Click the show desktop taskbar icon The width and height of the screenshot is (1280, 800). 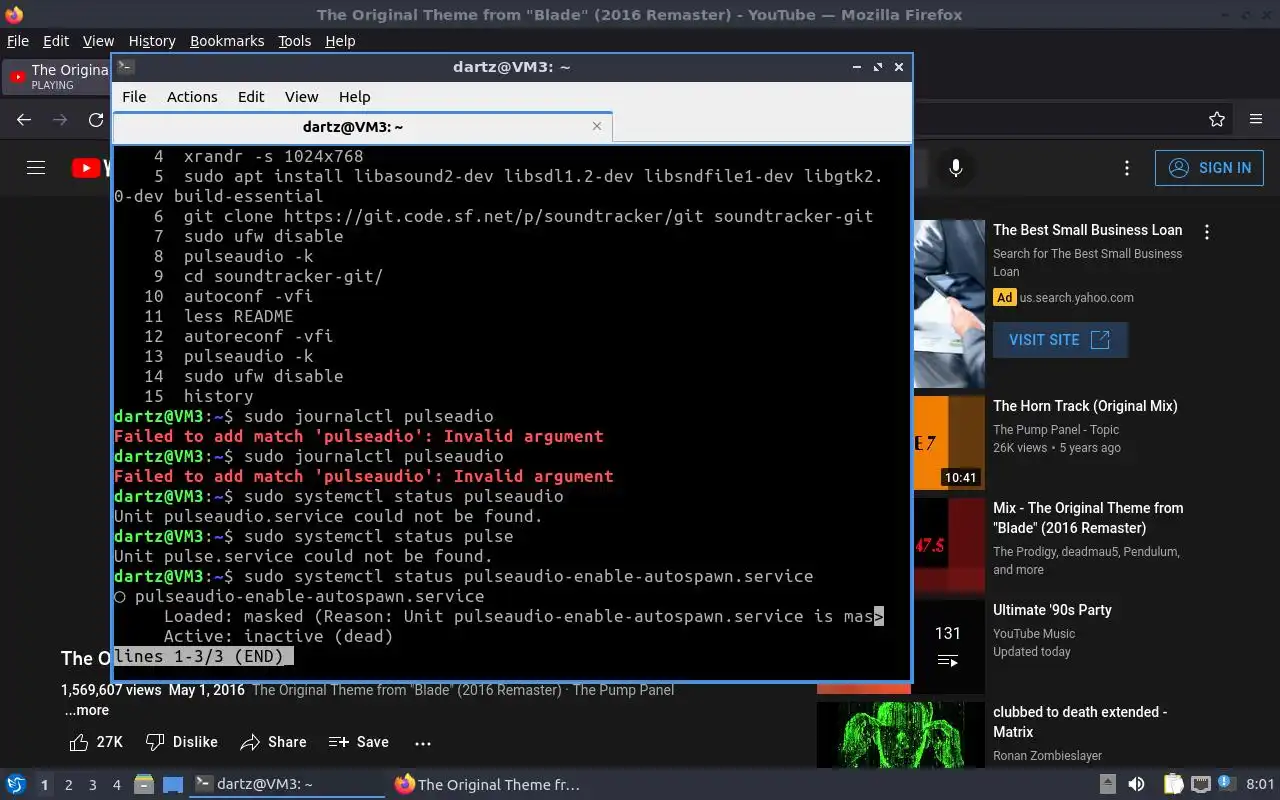coord(173,784)
